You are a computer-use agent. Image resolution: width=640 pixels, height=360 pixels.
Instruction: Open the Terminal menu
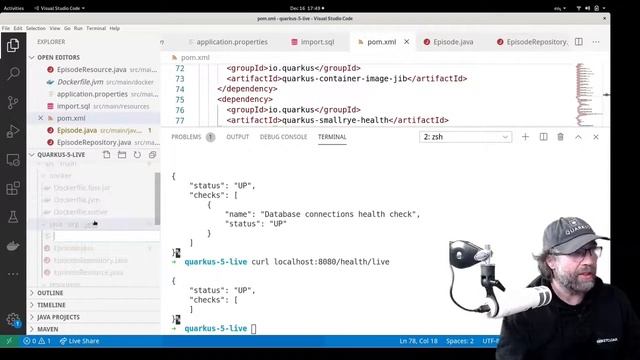[96, 28]
